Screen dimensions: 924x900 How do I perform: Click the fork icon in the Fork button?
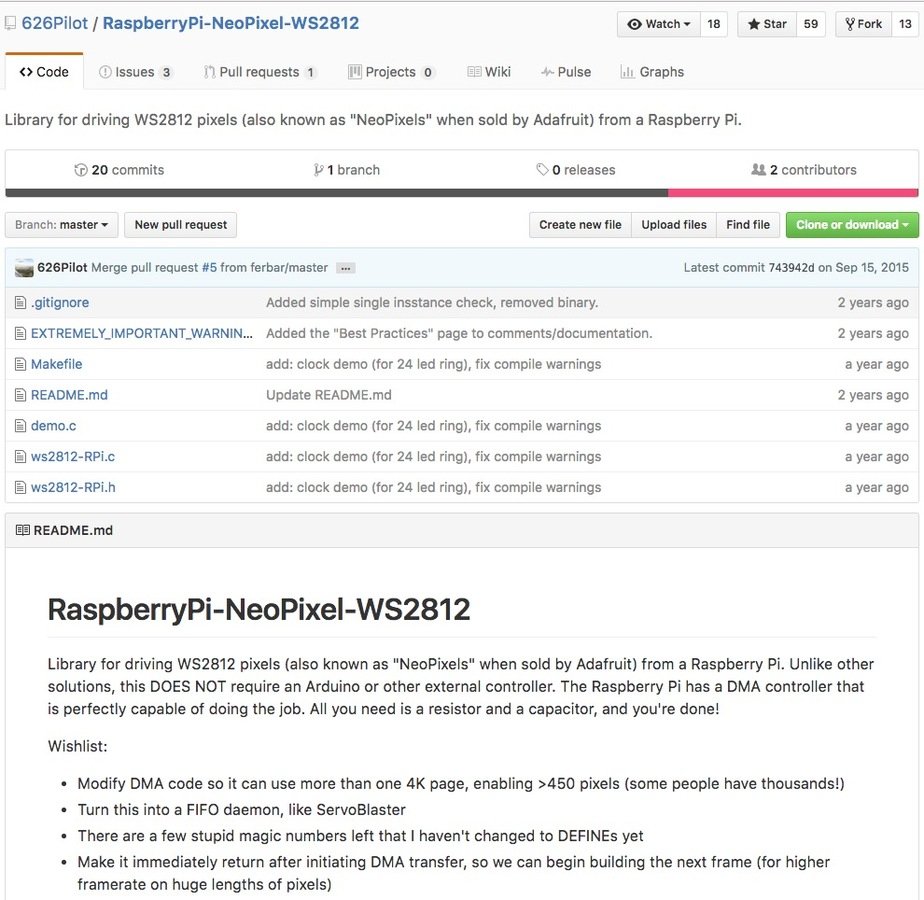tap(850, 24)
